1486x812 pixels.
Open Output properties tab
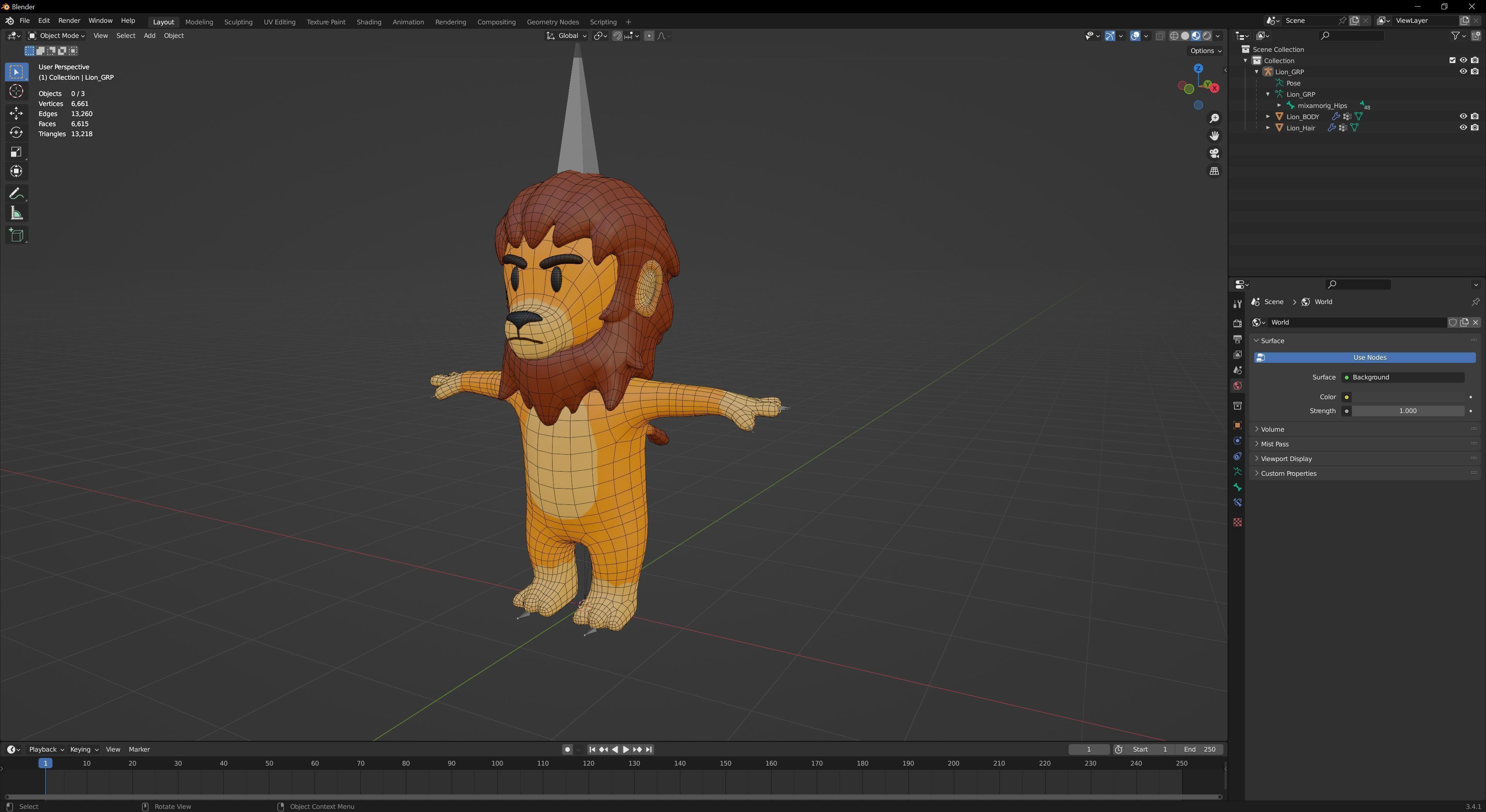(1237, 339)
